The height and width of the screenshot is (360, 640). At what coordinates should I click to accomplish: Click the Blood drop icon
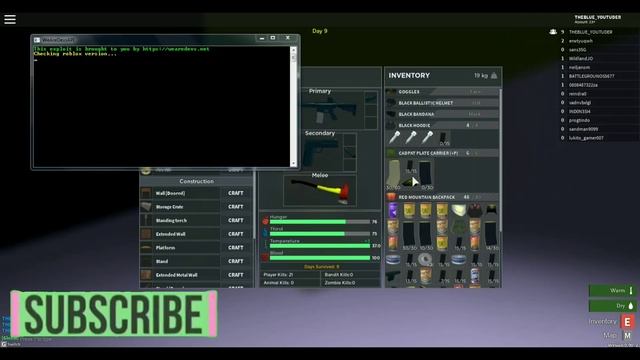point(265,257)
